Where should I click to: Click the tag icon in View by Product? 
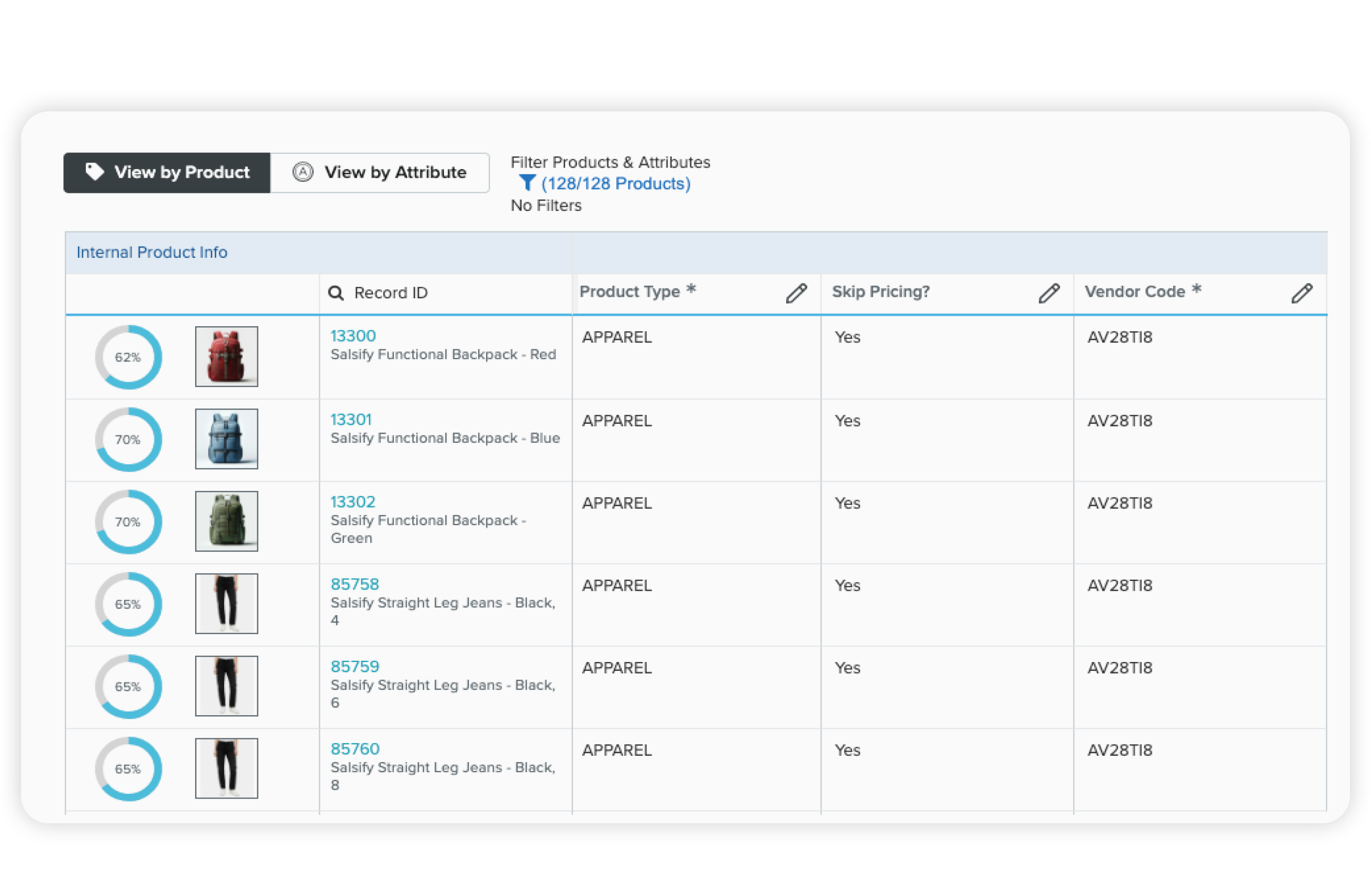[x=94, y=172]
